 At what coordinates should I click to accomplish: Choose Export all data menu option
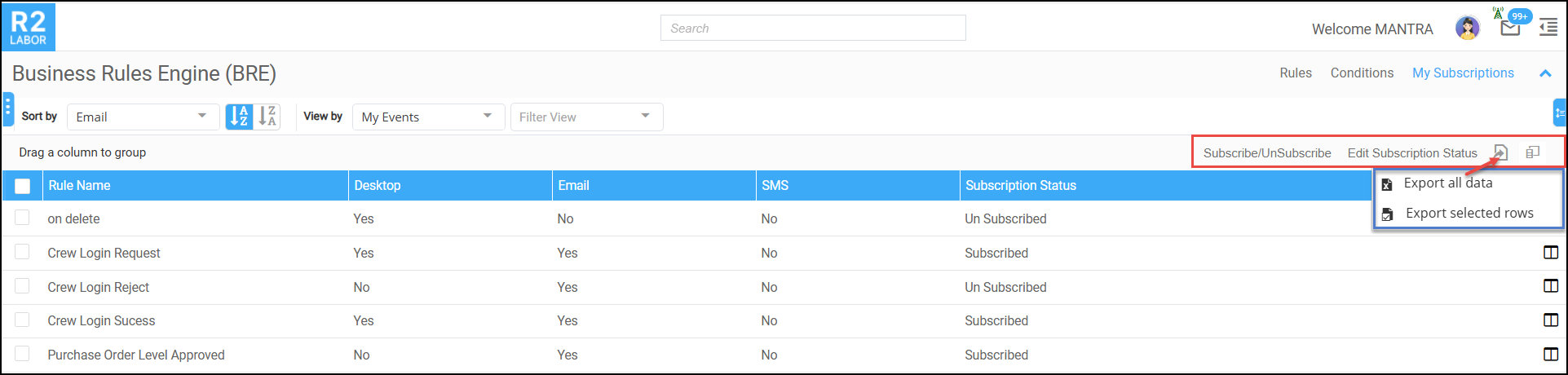pos(1447,183)
